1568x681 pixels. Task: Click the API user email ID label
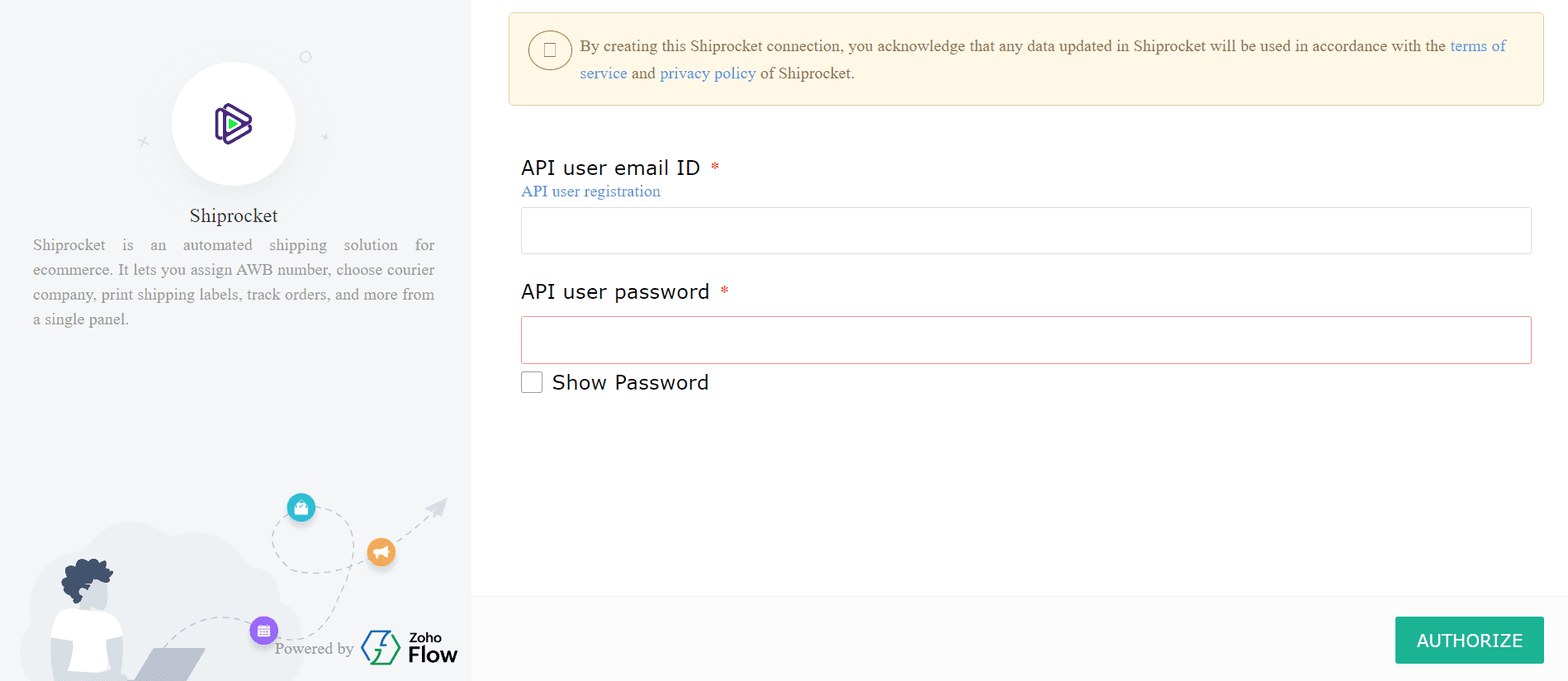tap(610, 168)
